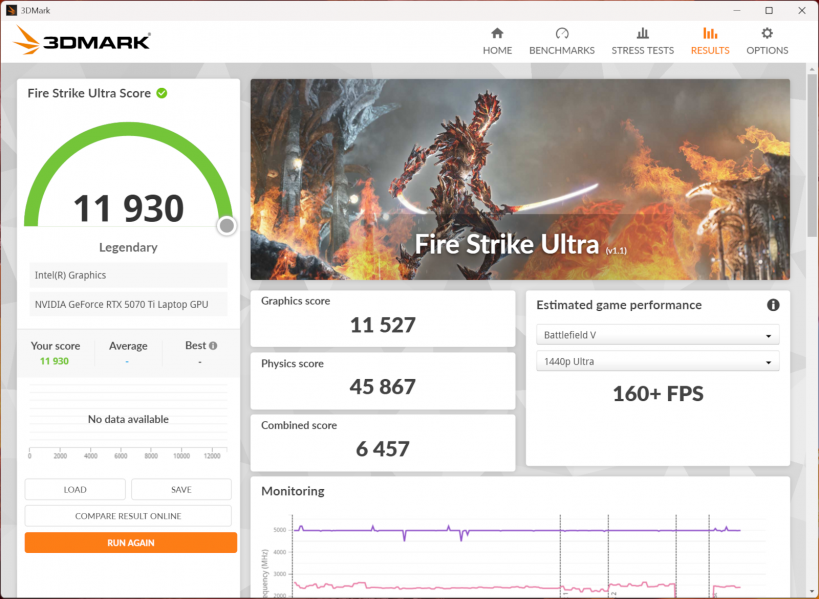Click the Home icon in navigation
The width and height of the screenshot is (819, 599).
tap(497, 33)
